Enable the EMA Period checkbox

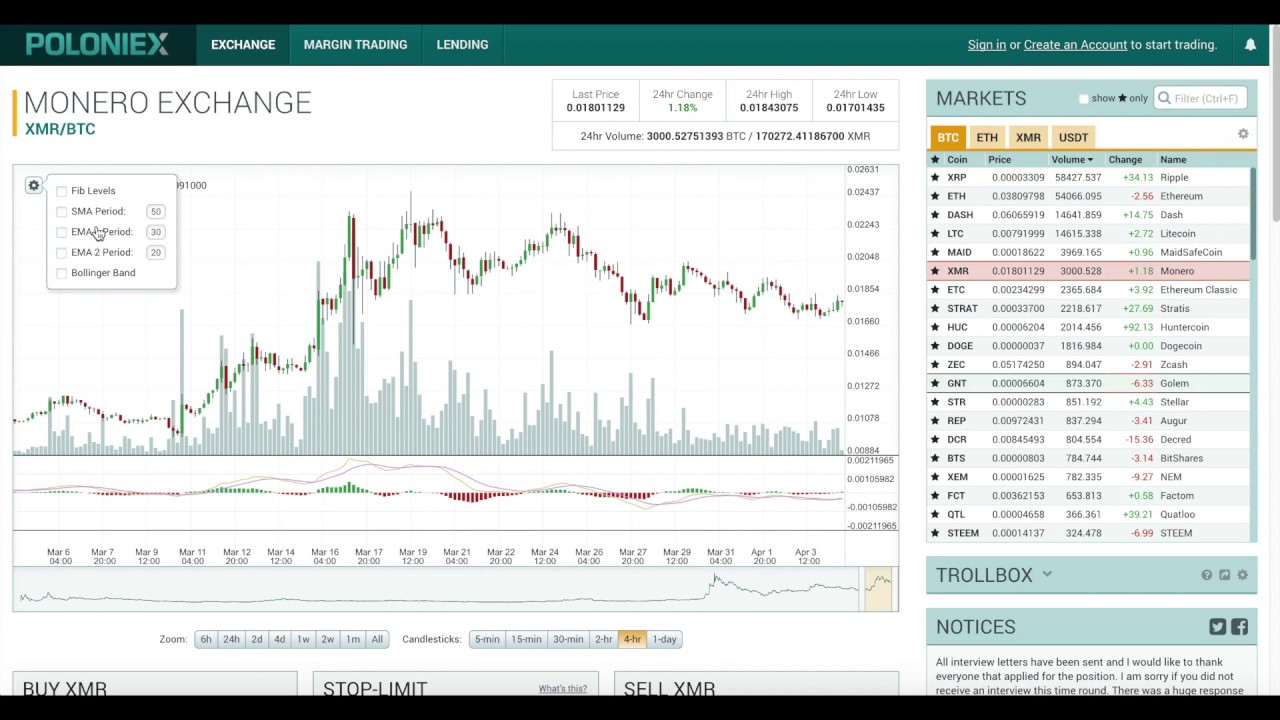click(x=62, y=232)
